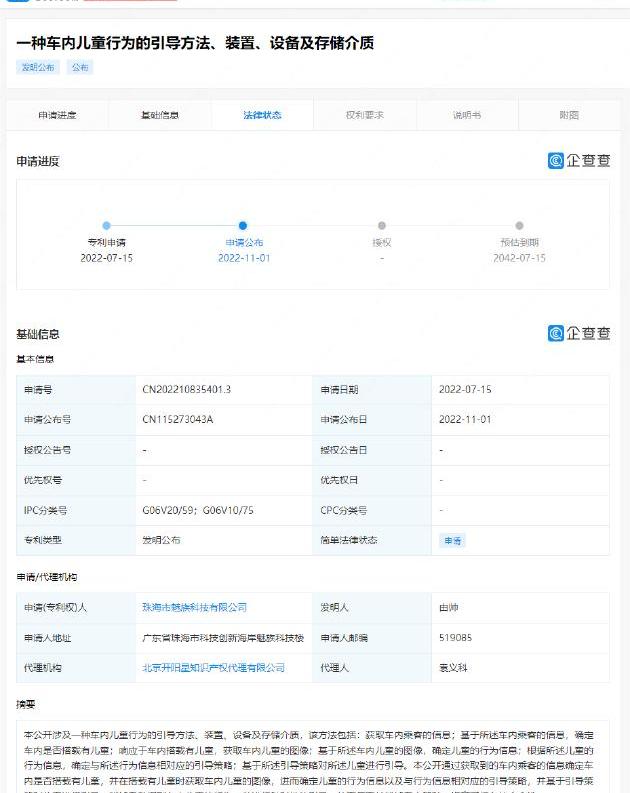The width and height of the screenshot is (630, 793).
Task: Click the 预估到期 timeline dot
Action: tap(519, 226)
